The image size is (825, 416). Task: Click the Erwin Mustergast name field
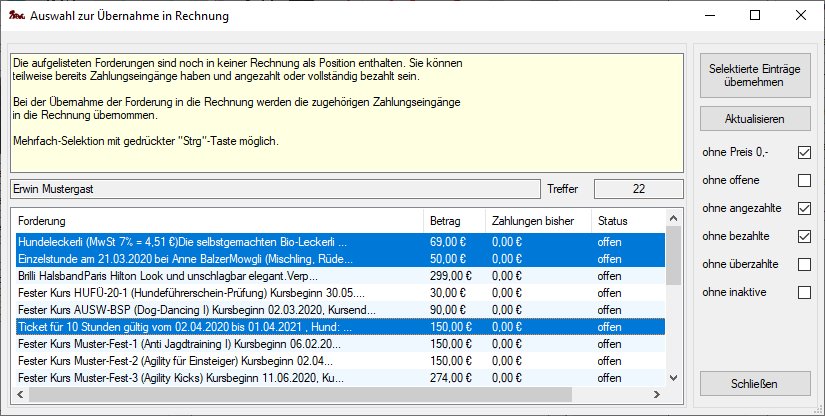(x=272, y=189)
